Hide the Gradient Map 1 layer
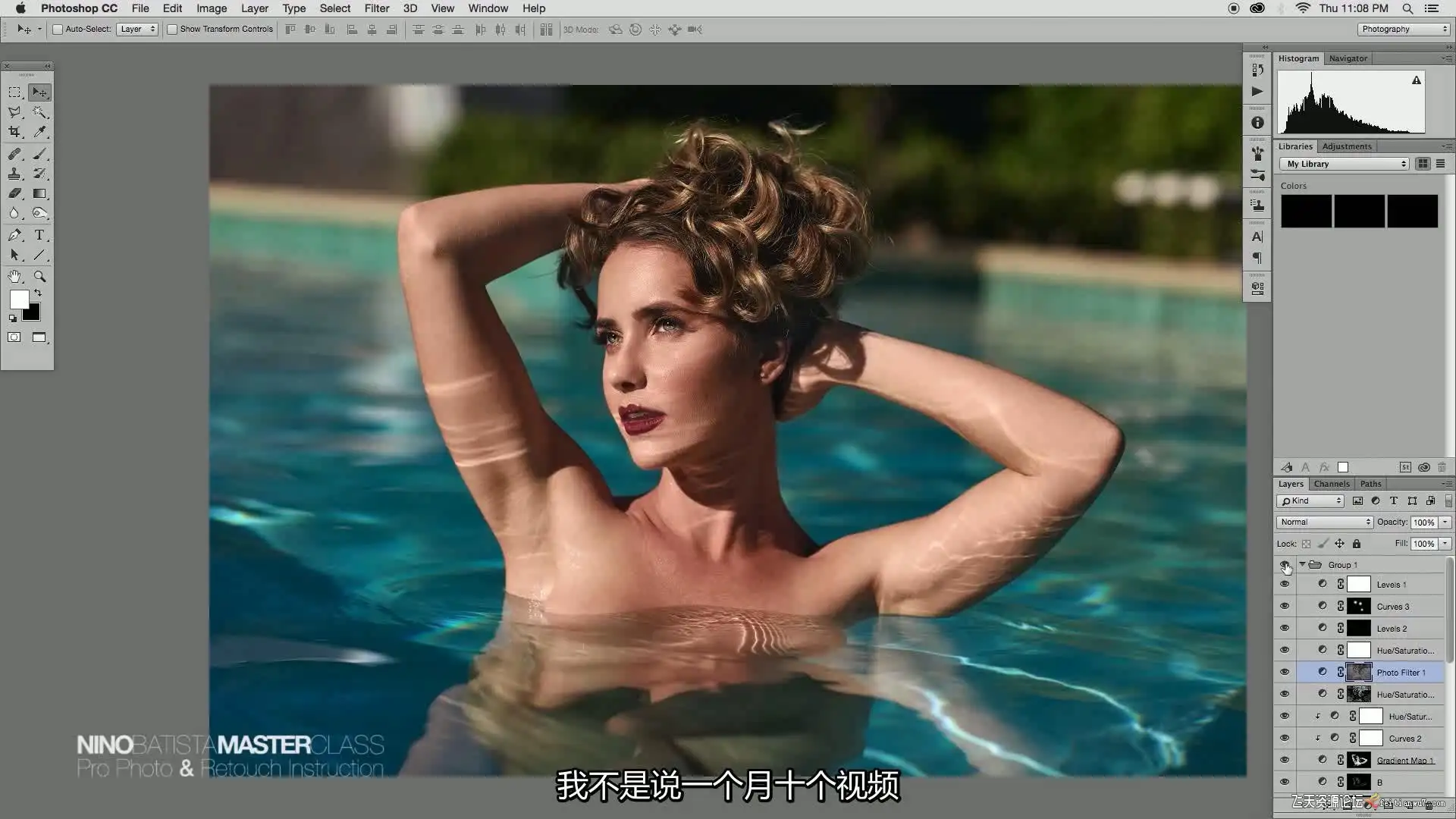 pos(1285,761)
